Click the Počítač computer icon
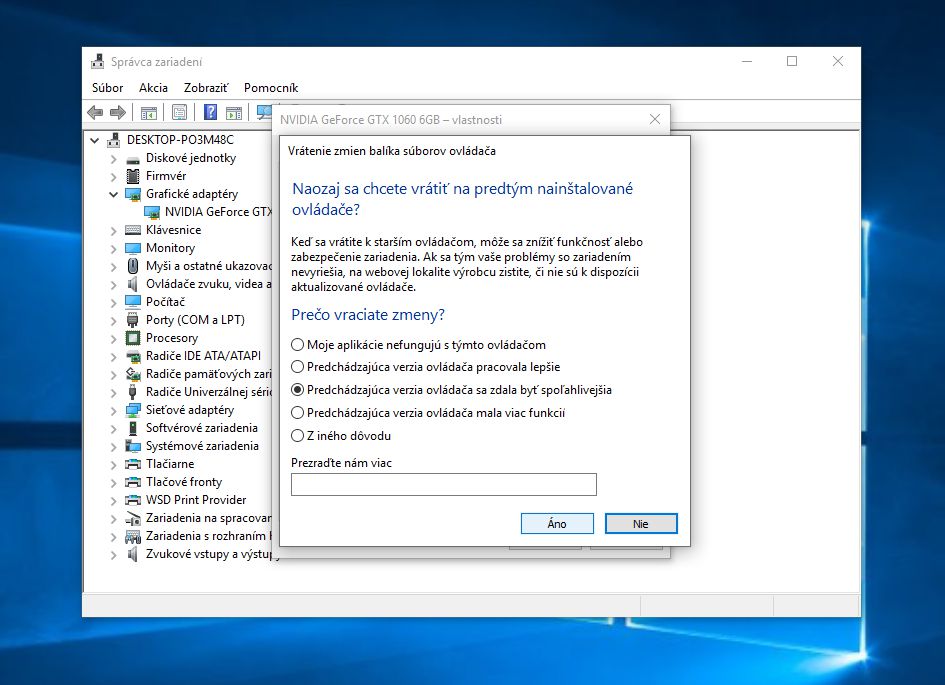 tap(133, 302)
